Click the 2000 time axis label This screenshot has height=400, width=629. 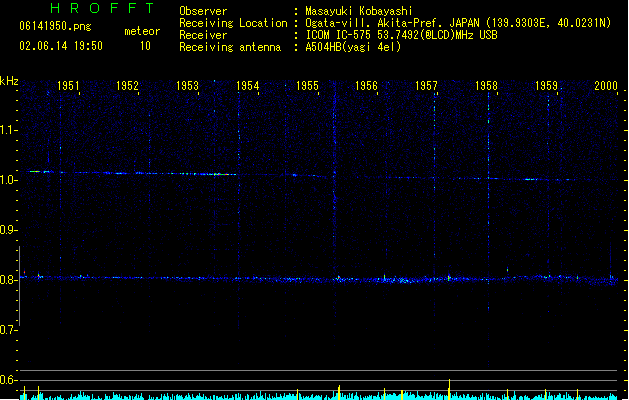(606, 86)
